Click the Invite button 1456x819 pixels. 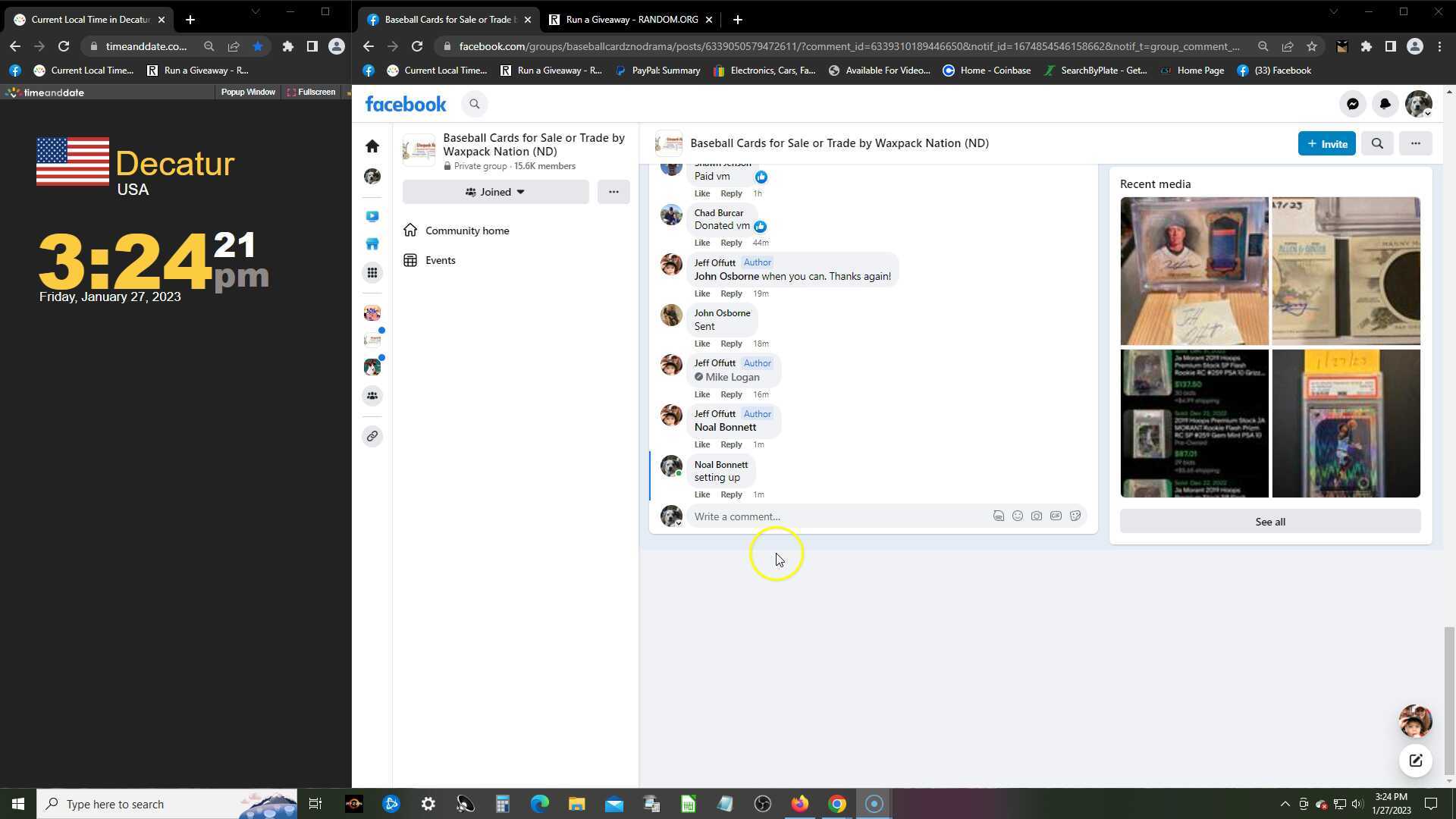coord(1326,143)
